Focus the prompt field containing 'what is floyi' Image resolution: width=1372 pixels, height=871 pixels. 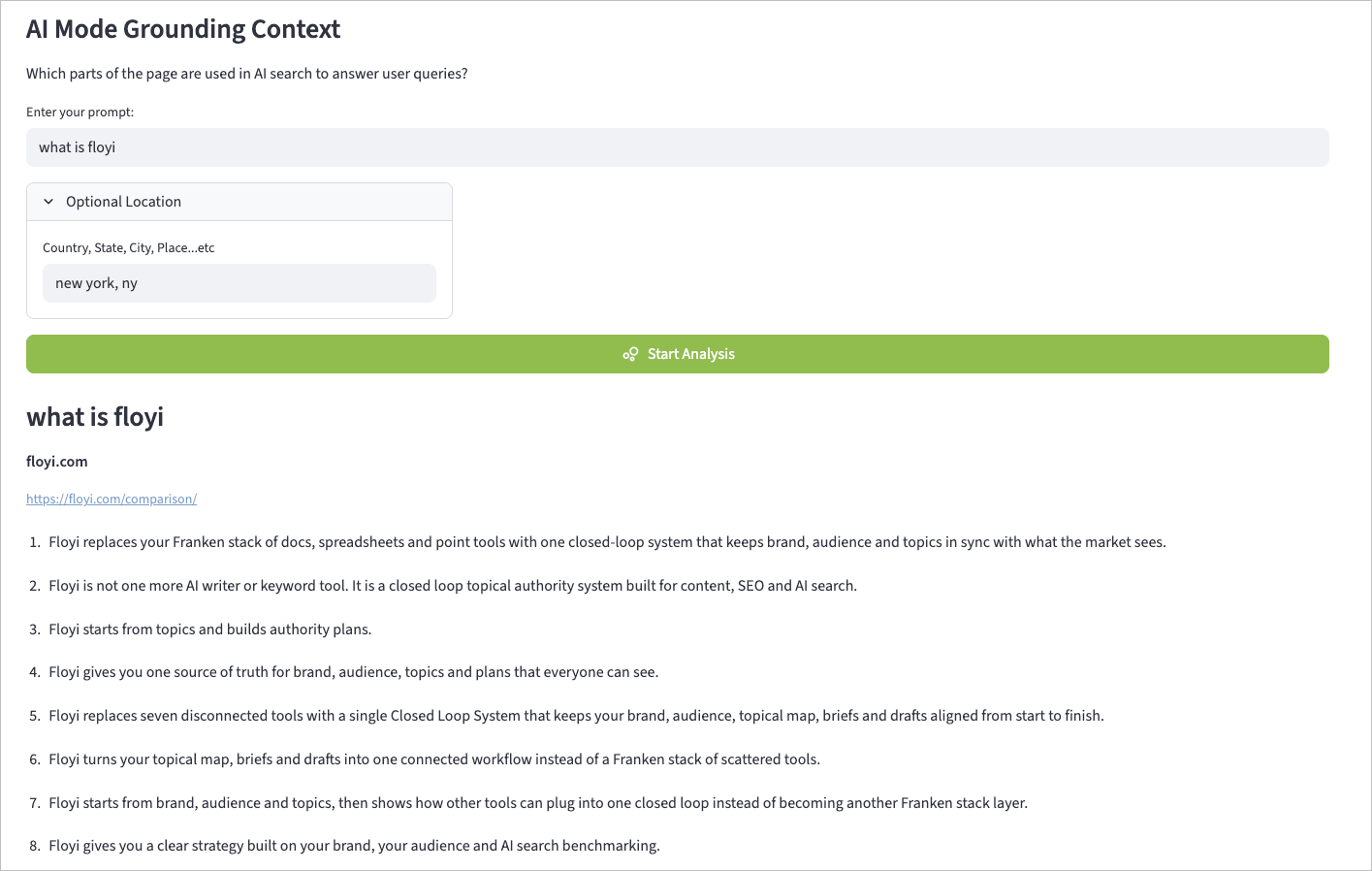pyautogui.click(x=677, y=147)
